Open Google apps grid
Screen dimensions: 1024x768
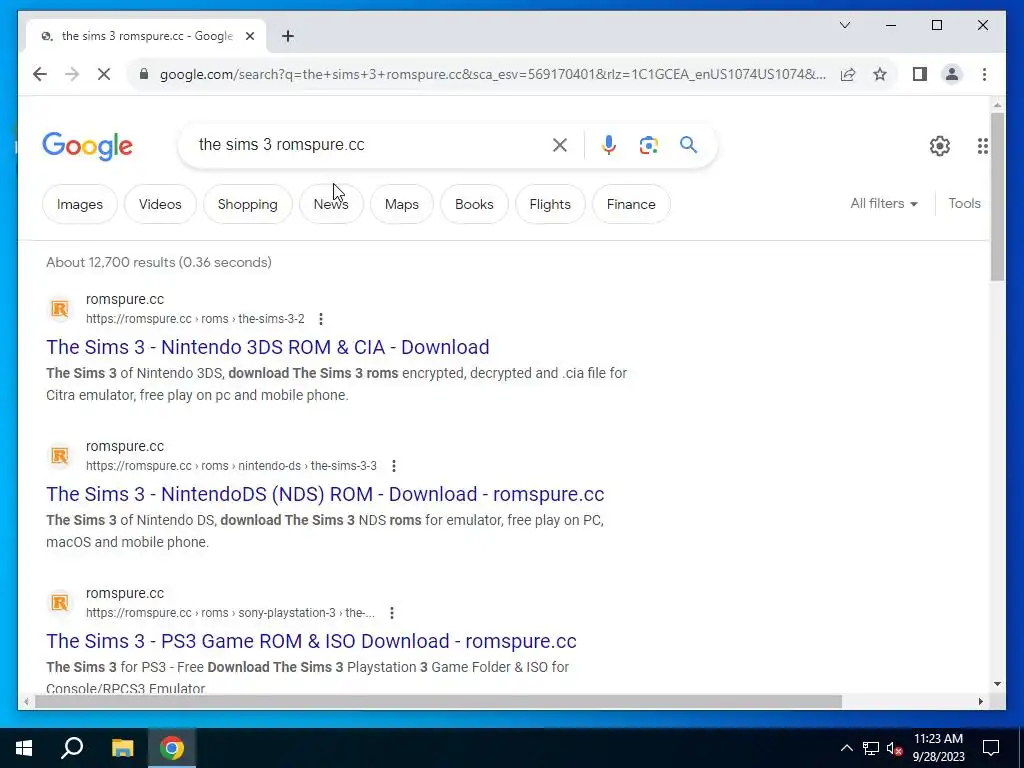pos(983,146)
